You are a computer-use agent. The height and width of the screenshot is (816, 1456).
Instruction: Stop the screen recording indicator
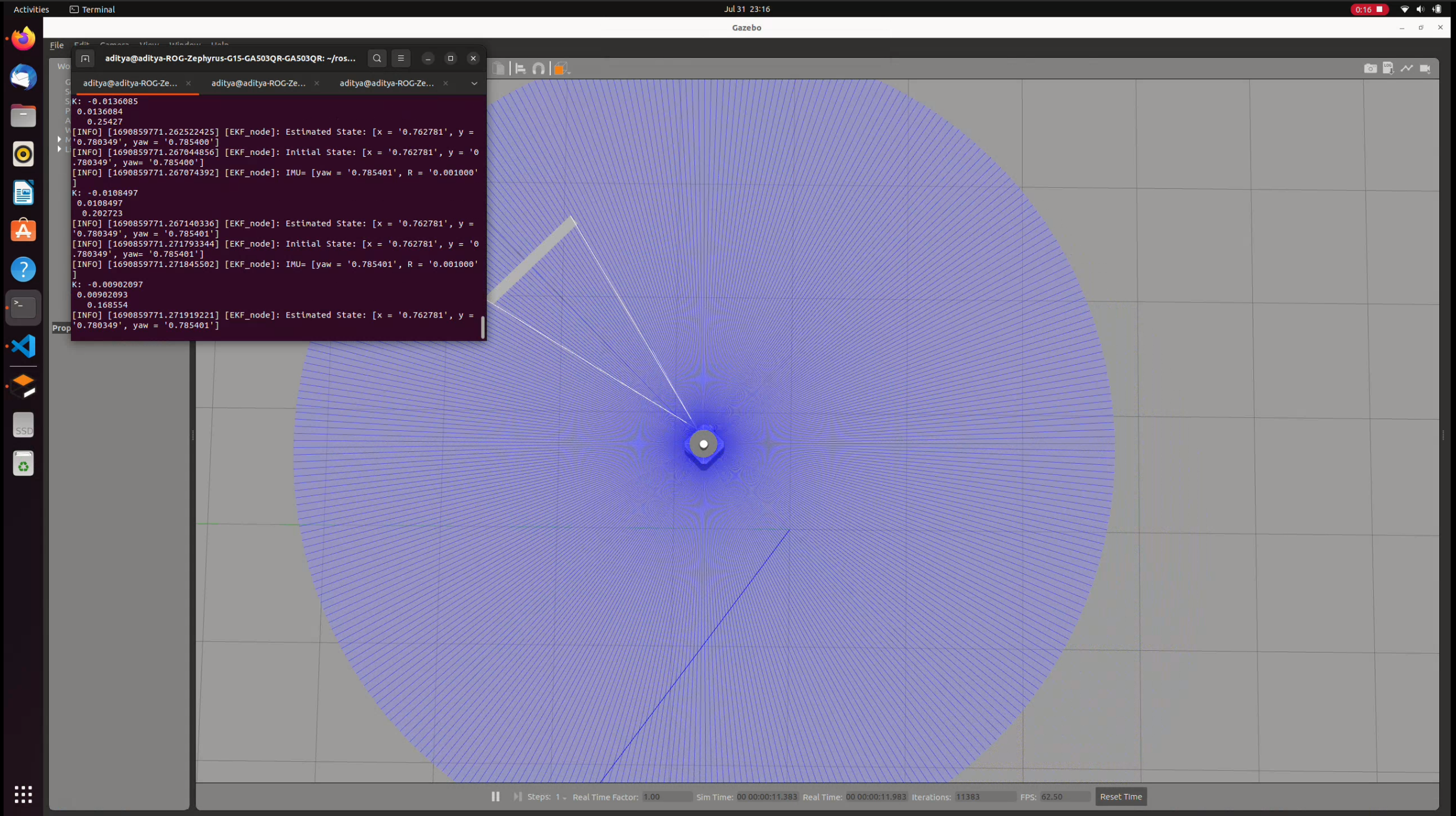click(x=1369, y=9)
